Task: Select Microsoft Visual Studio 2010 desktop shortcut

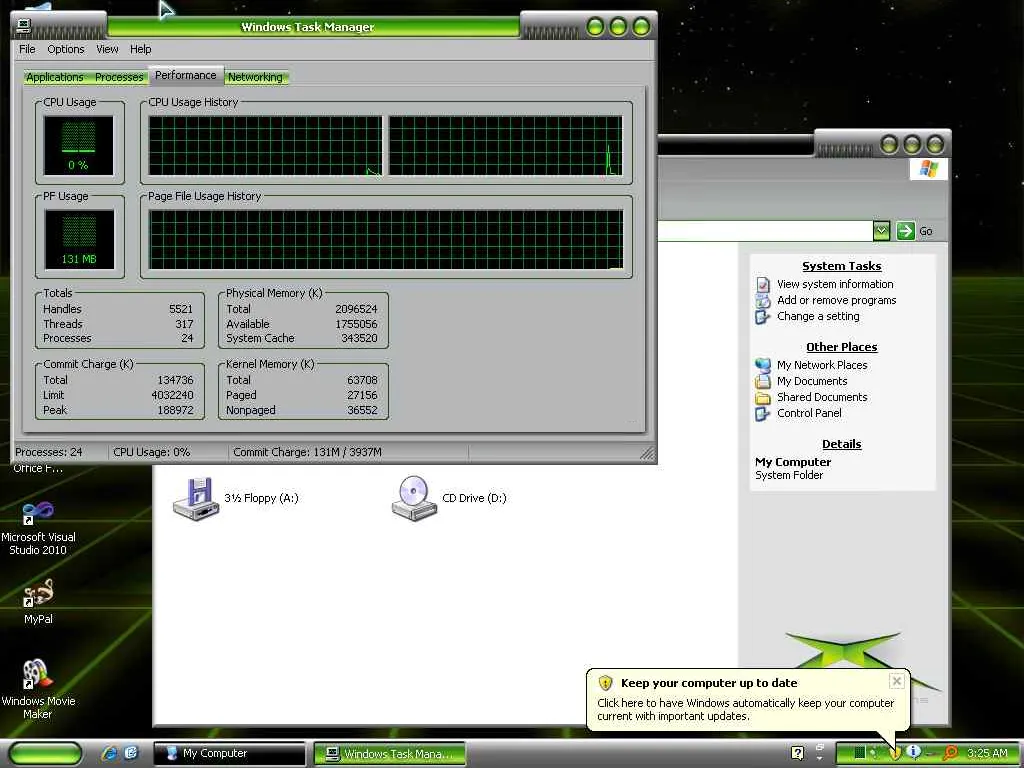Action: pyautogui.click(x=38, y=528)
